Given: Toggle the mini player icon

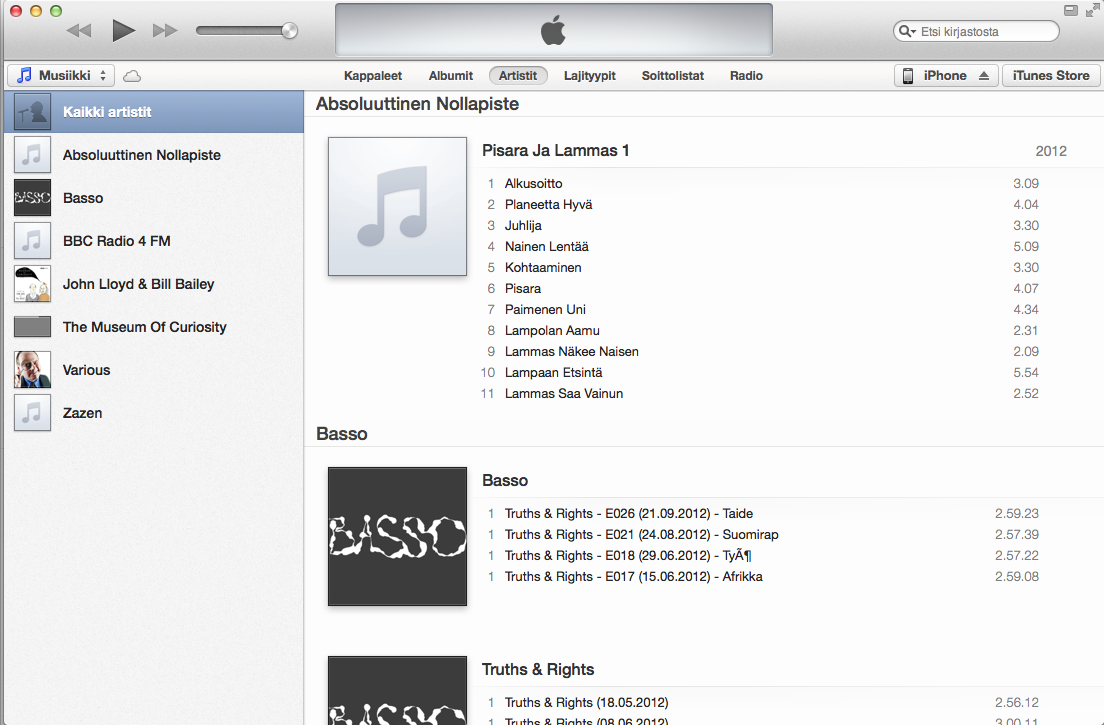Looking at the screenshot, I should (x=1071, y=10).
